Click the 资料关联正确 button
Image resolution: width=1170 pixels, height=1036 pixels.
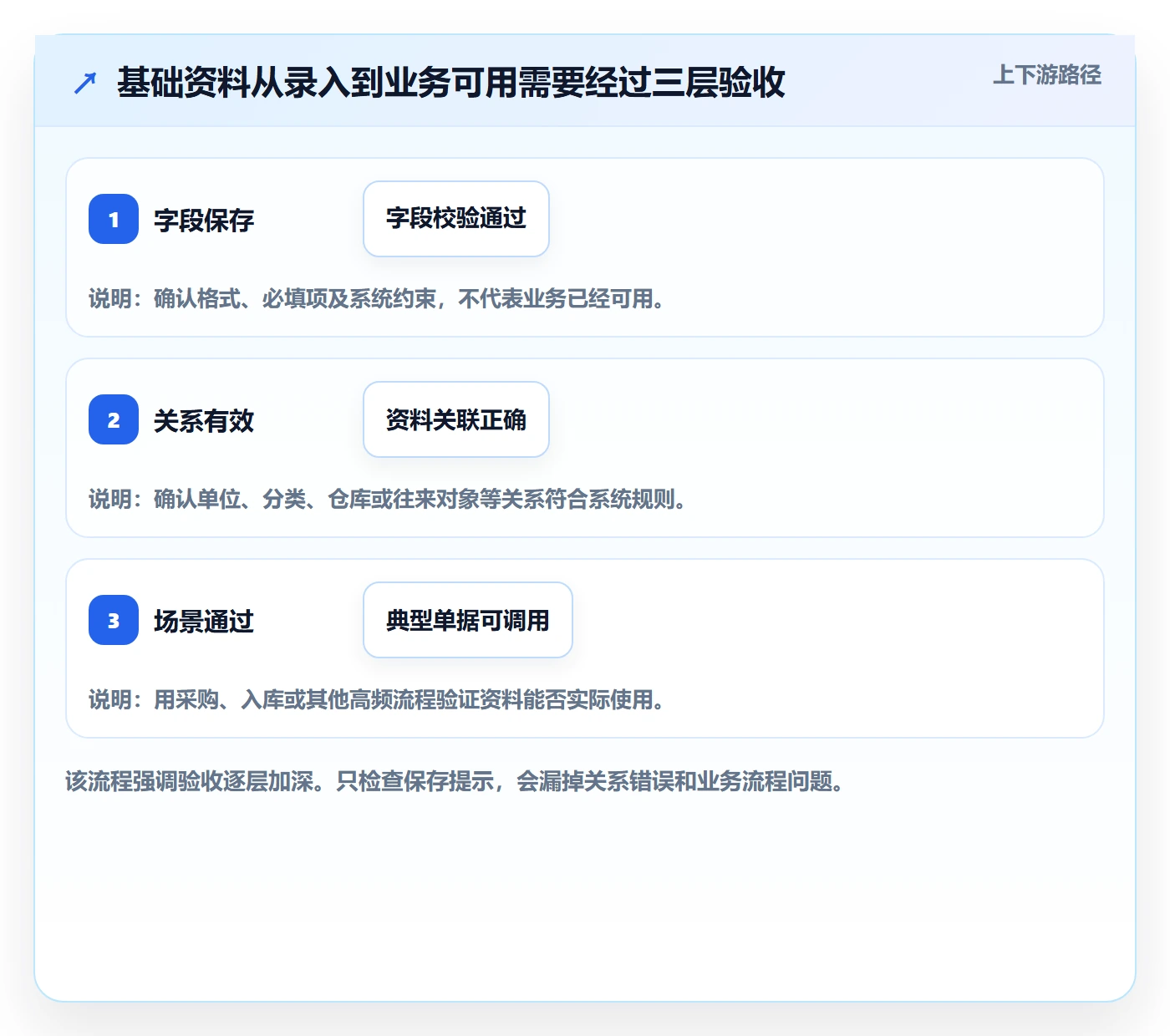point(456,419)
